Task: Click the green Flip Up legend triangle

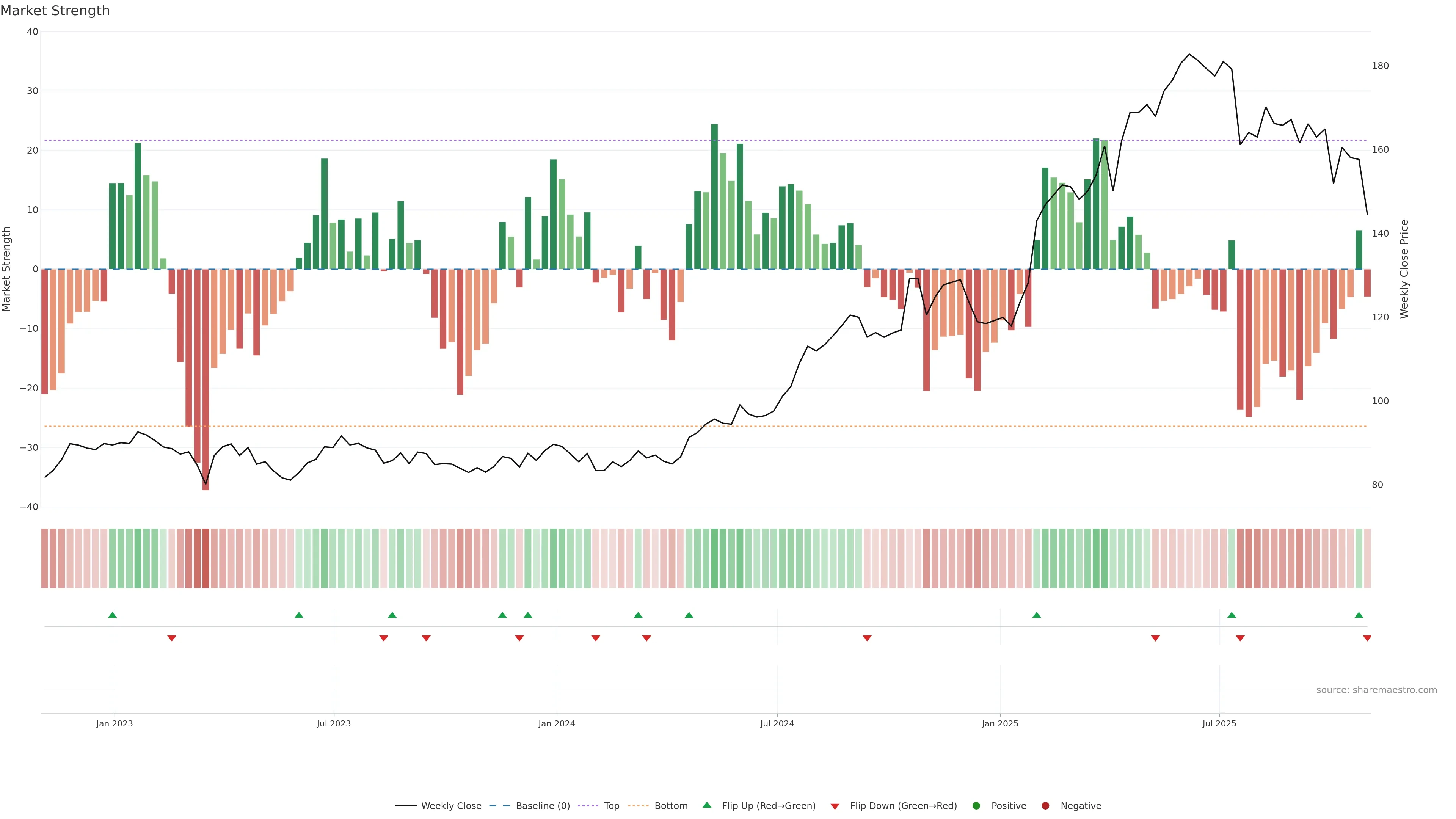Action: coord(706,805)
